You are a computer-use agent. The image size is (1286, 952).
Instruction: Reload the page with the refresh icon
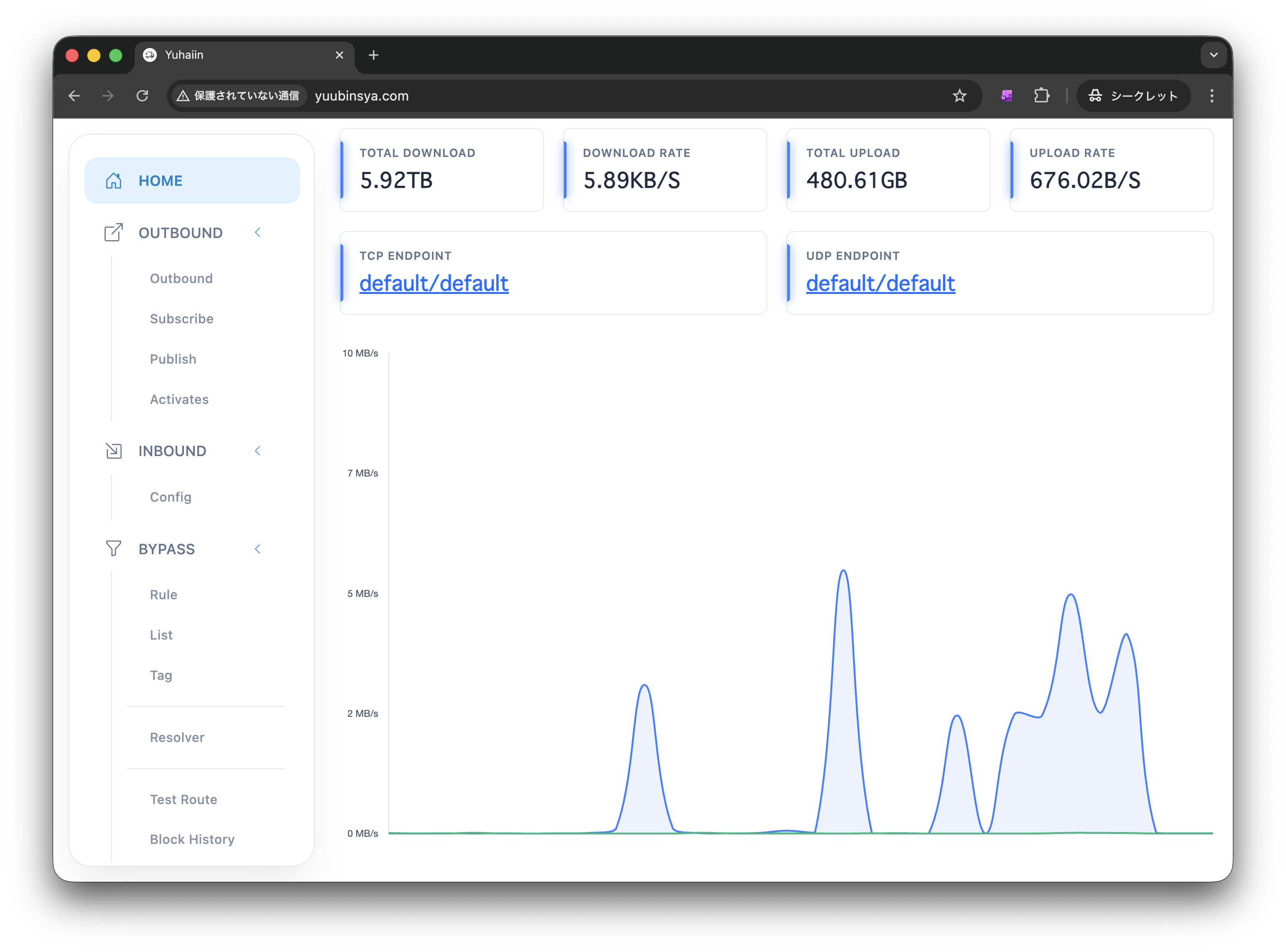click(142, 96)
